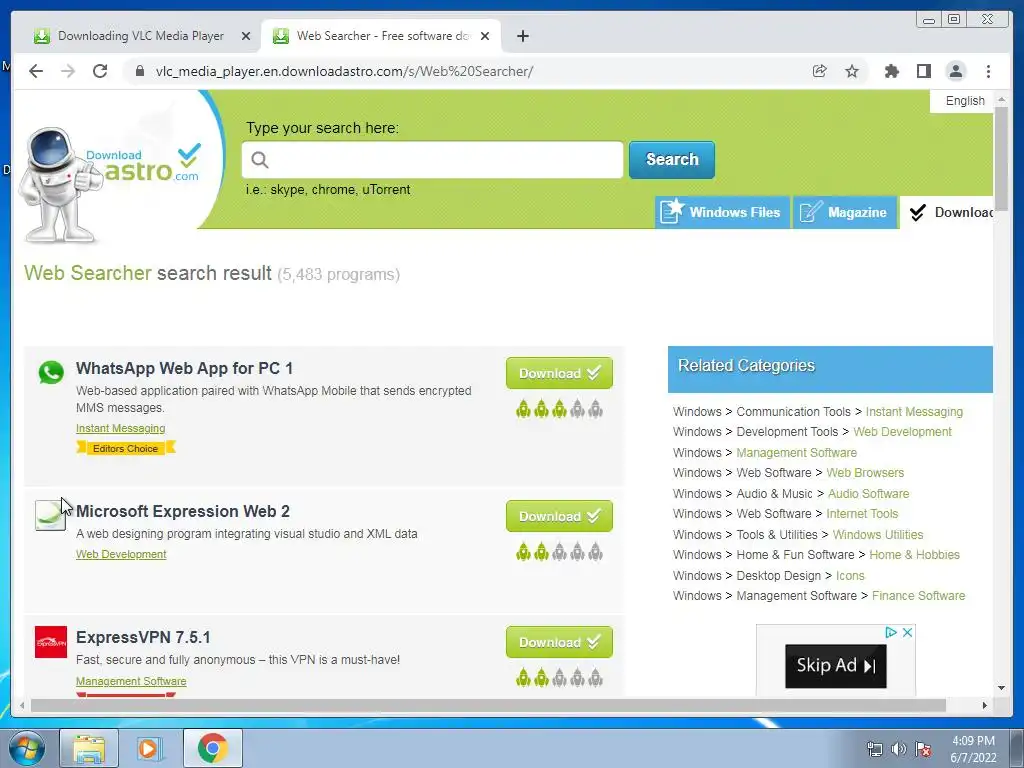Open Finance Software category link
The image size is (1024, 768).
(918, 596)
